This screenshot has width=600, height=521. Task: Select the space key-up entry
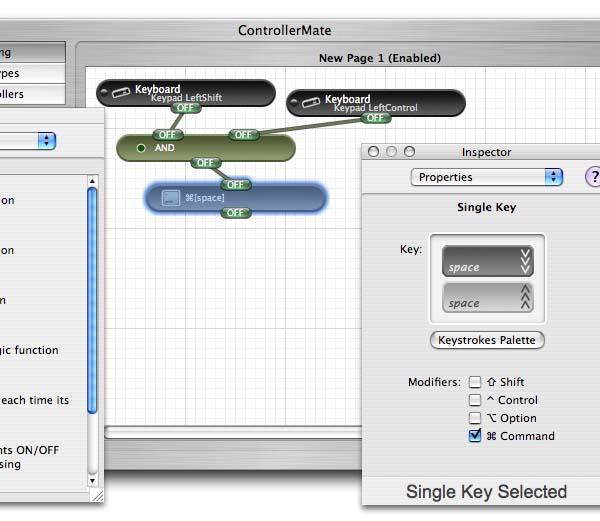coord(488,298)
